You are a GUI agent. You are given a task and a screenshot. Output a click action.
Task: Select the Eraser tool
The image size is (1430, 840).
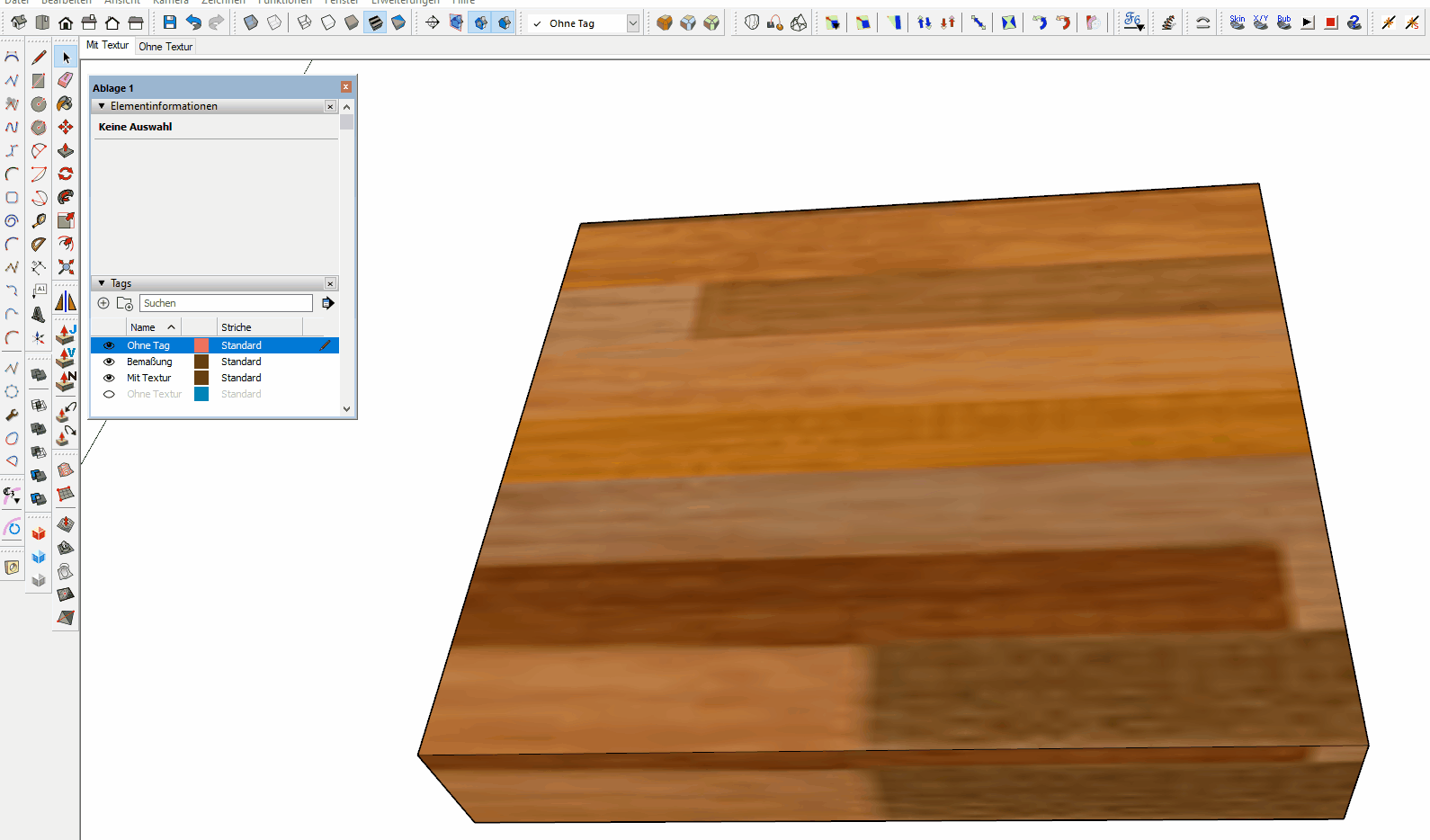[x=65, y=81]
